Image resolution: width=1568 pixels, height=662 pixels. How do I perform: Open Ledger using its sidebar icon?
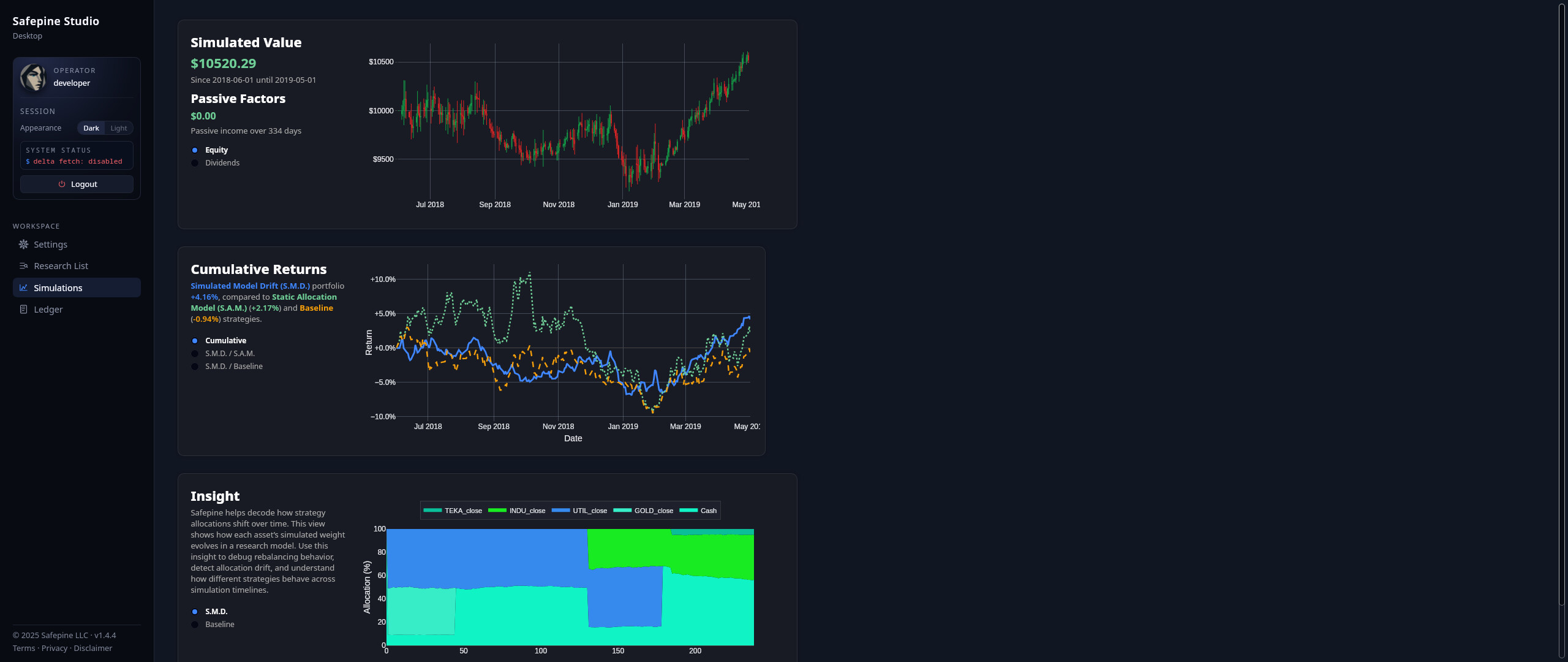(23, 309)
